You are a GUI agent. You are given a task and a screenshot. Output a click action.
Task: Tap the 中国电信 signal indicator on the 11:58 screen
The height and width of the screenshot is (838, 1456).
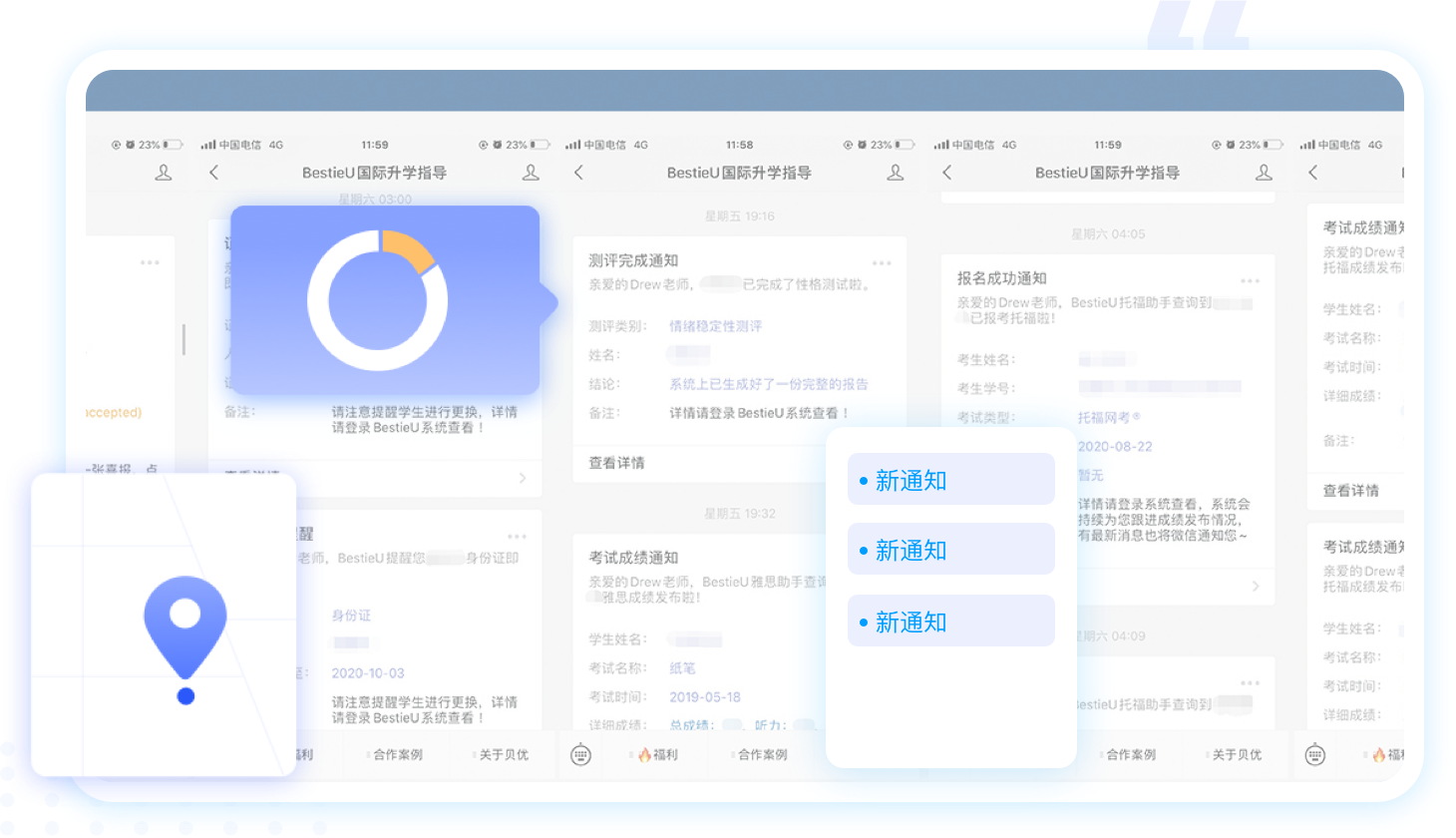pos(606,145)
